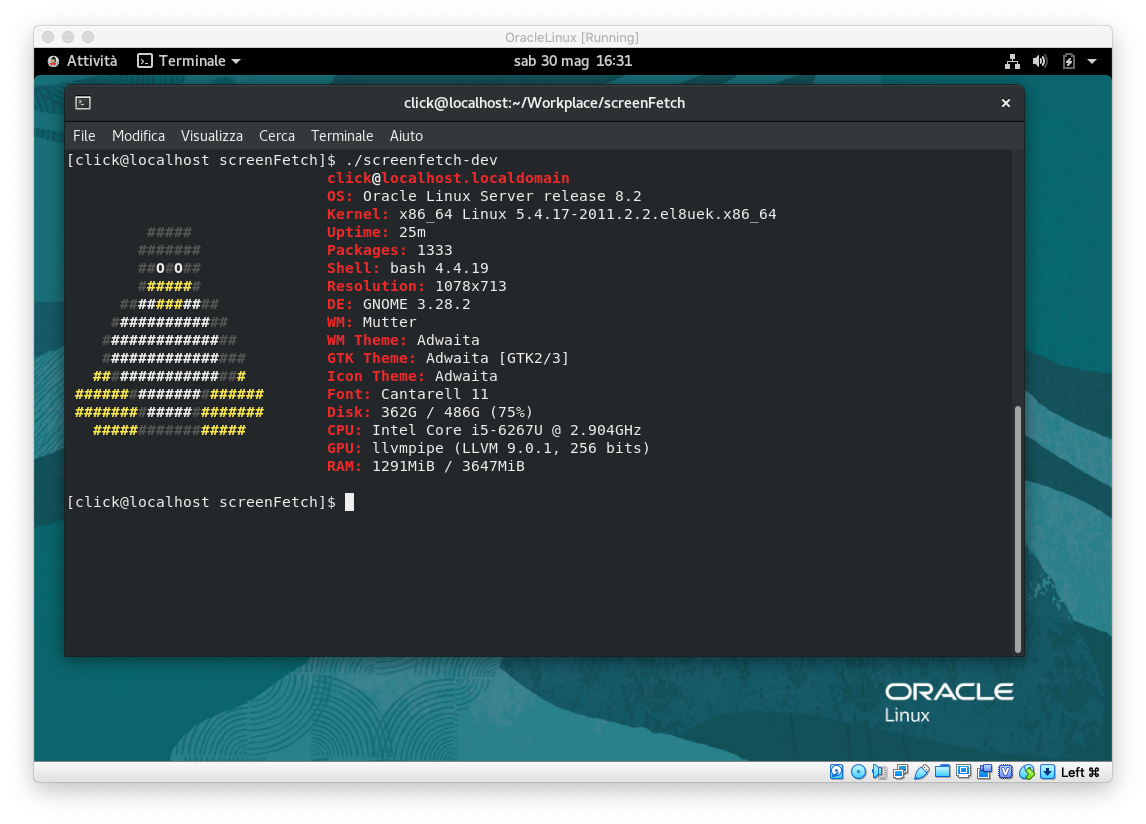Image resolution: width=1146 pixels, height=824 pixels.
Task: Click the Shell bash 4.4.19 line
Action: pos(408,268)
